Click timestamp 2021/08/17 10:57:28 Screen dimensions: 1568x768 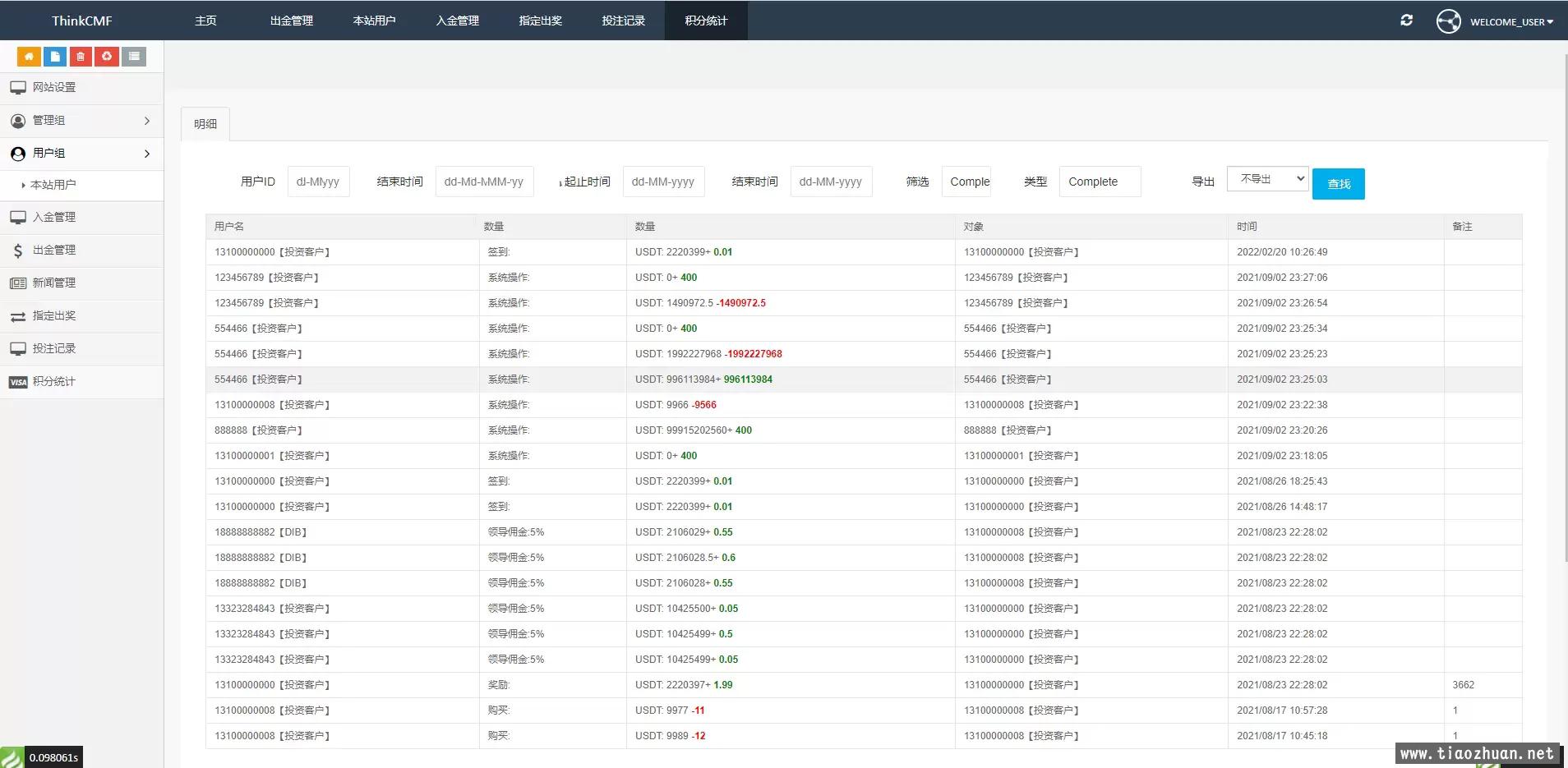(x=1282, y=711)
